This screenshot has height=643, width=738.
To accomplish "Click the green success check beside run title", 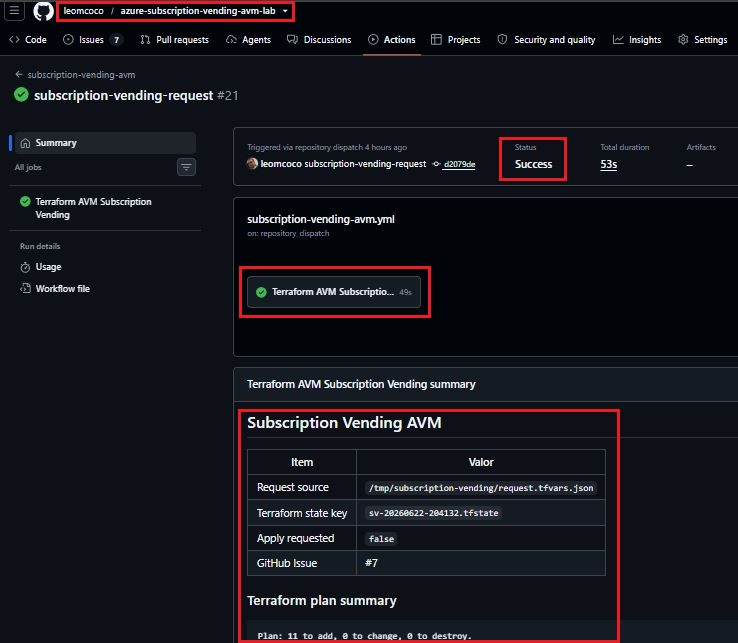I will [21, 95].
